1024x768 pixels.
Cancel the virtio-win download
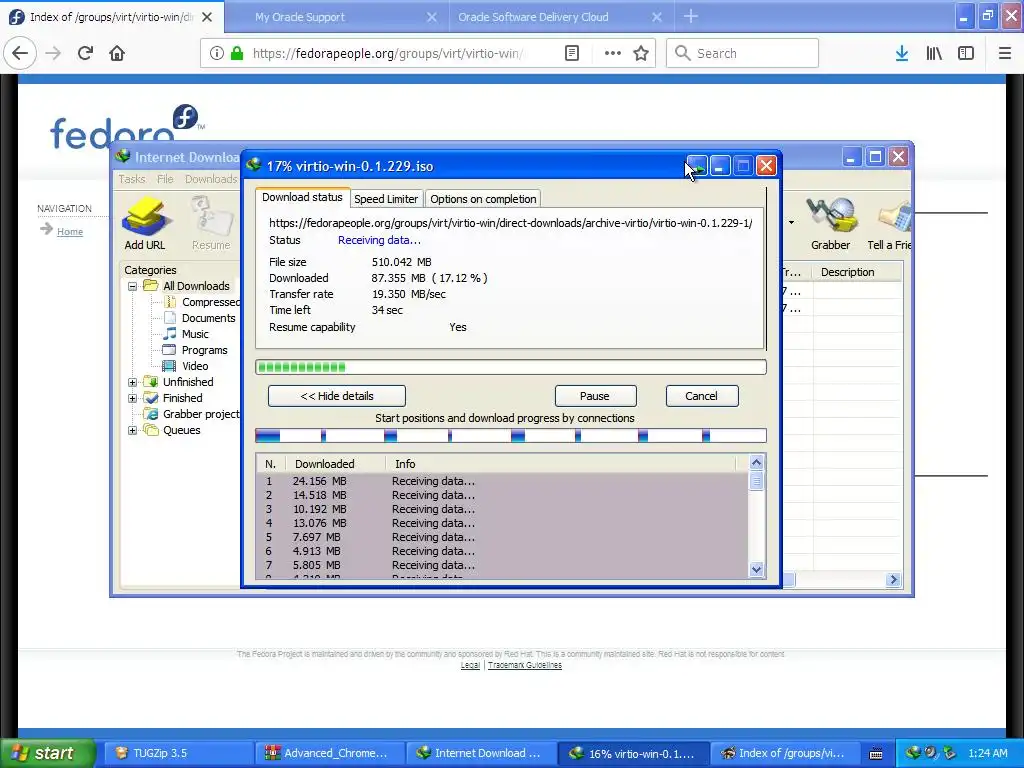[701, 396]
